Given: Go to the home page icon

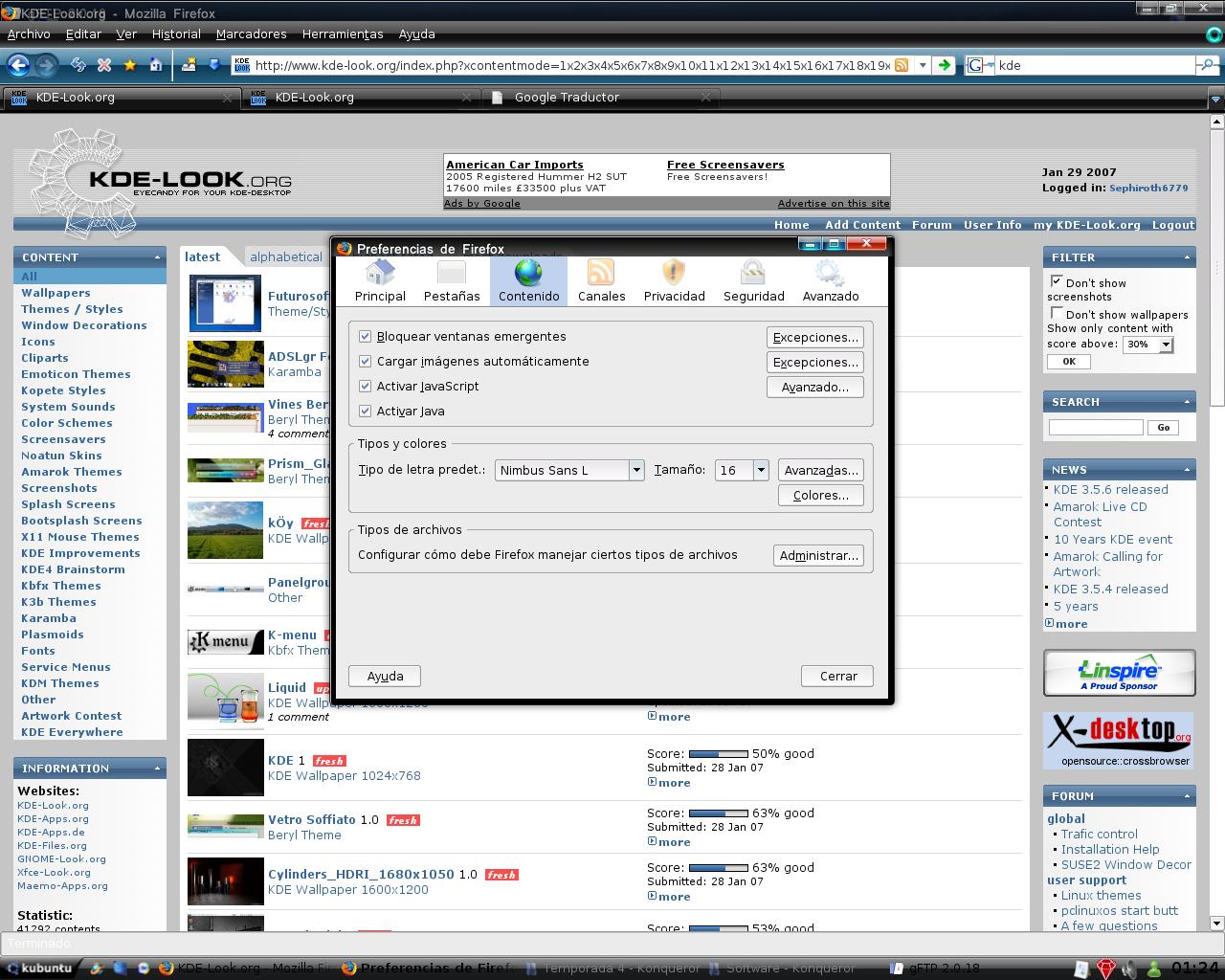Looking at the screenshot, I should [x=155, y=65].
